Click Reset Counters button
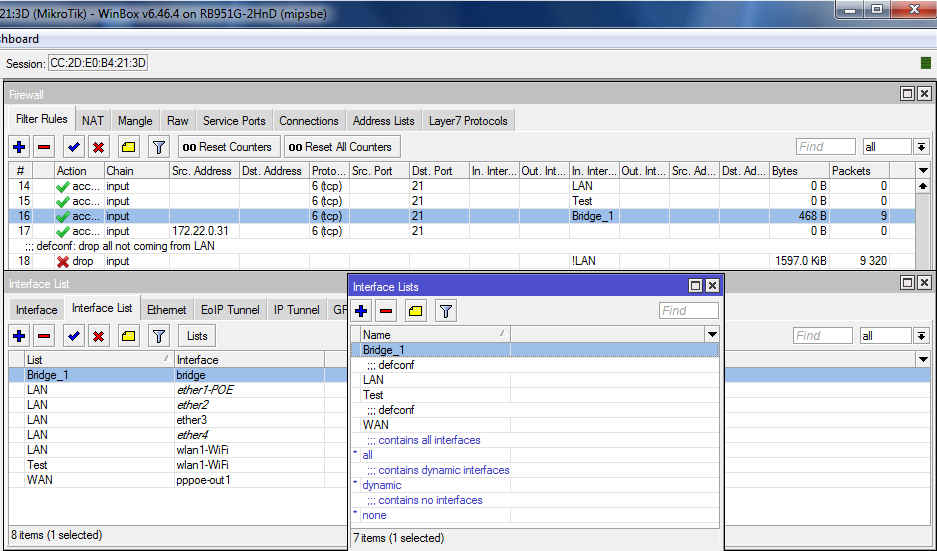 (227, 146)
